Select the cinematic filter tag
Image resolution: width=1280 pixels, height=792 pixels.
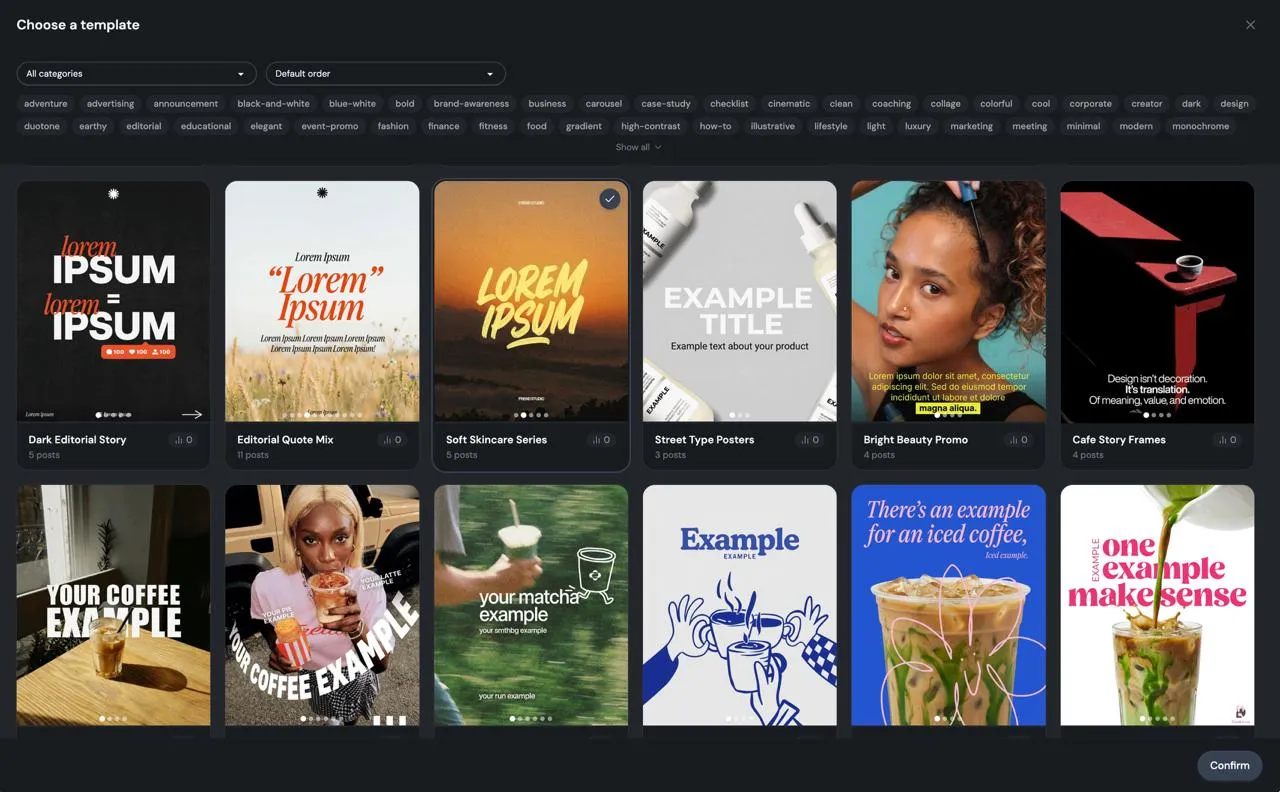coord(789,103)
